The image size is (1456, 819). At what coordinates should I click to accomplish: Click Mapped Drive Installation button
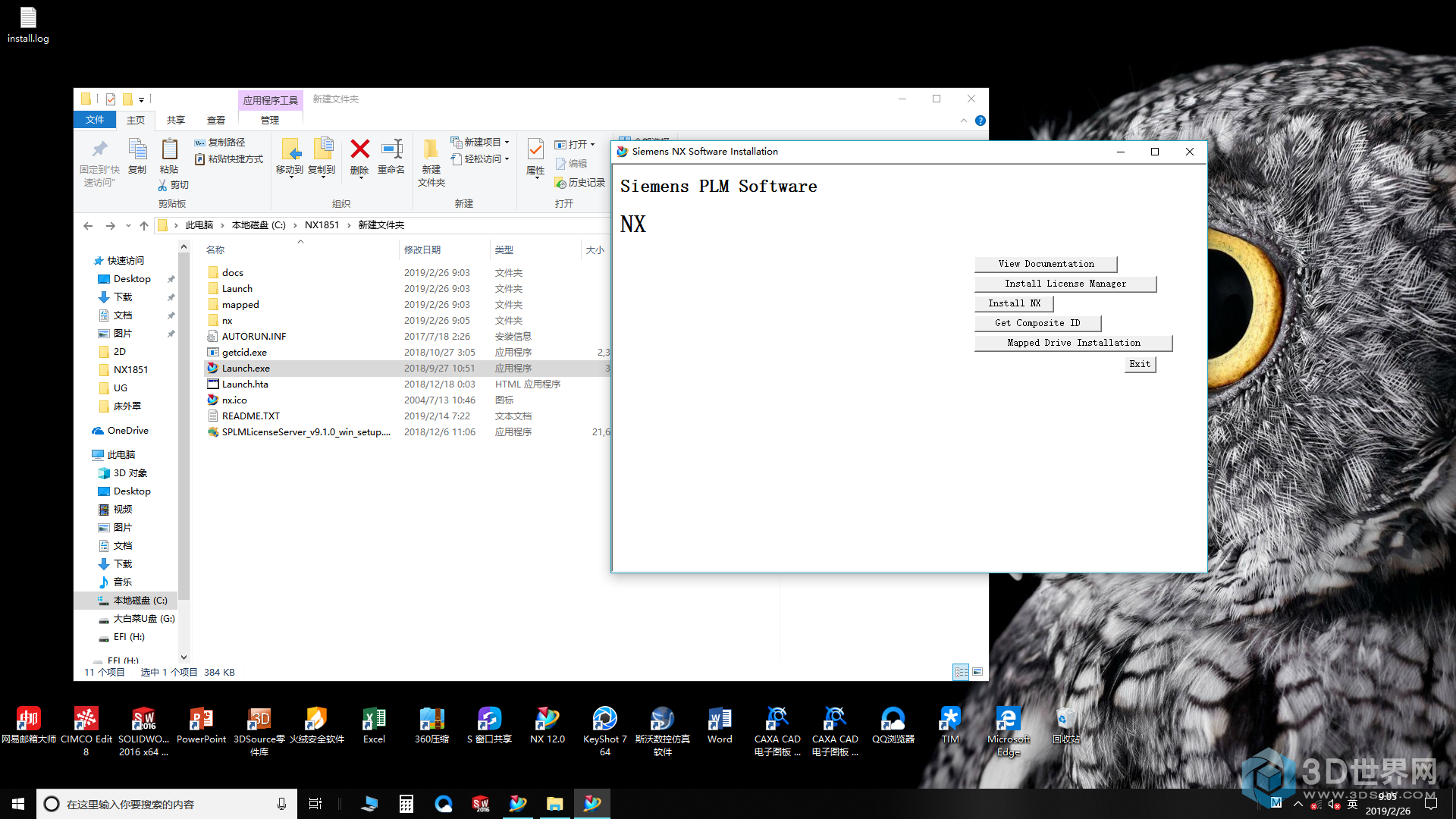point(1073,343)
